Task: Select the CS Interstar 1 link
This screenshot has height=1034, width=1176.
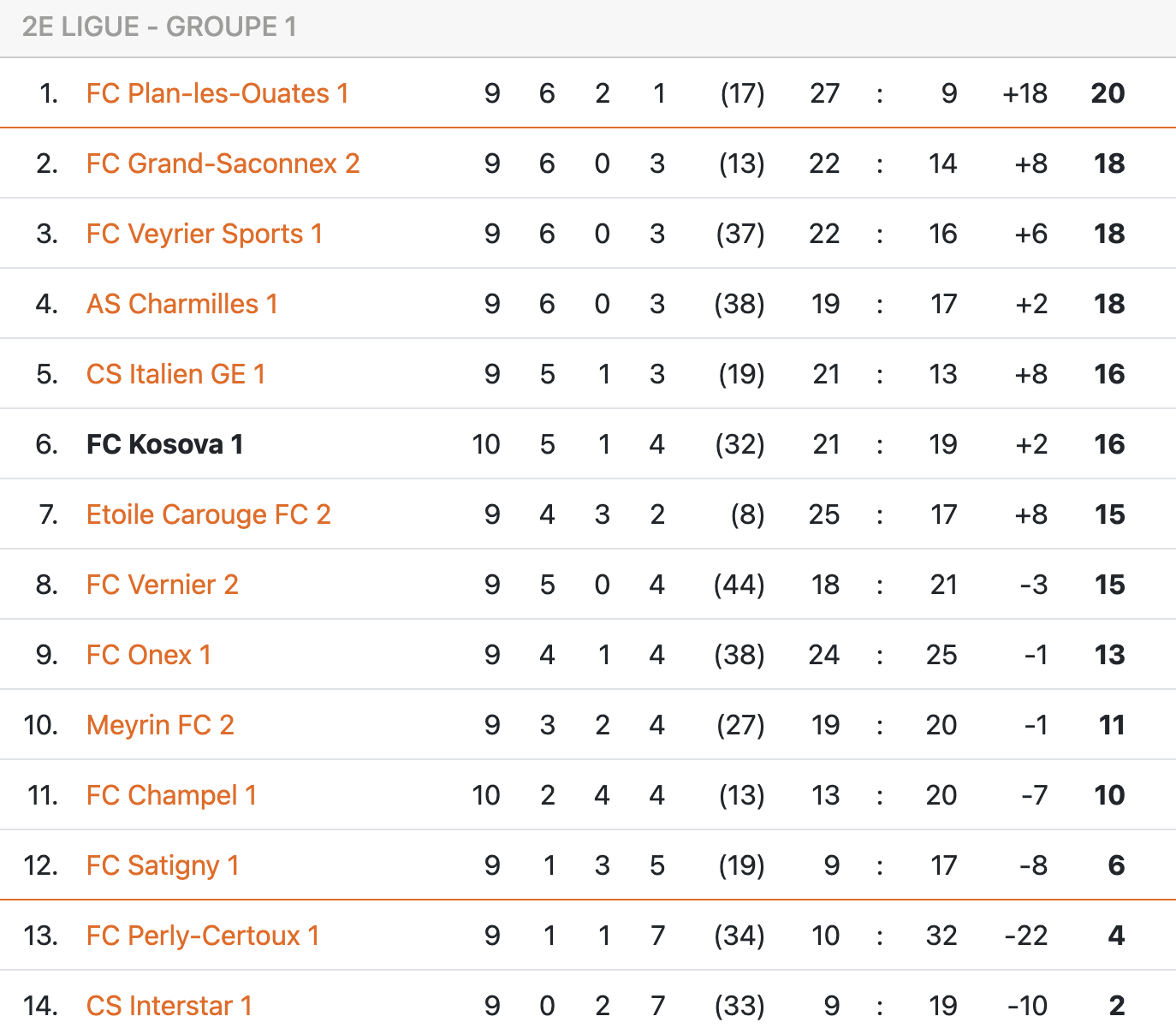Action: (x=169, y=1006)
